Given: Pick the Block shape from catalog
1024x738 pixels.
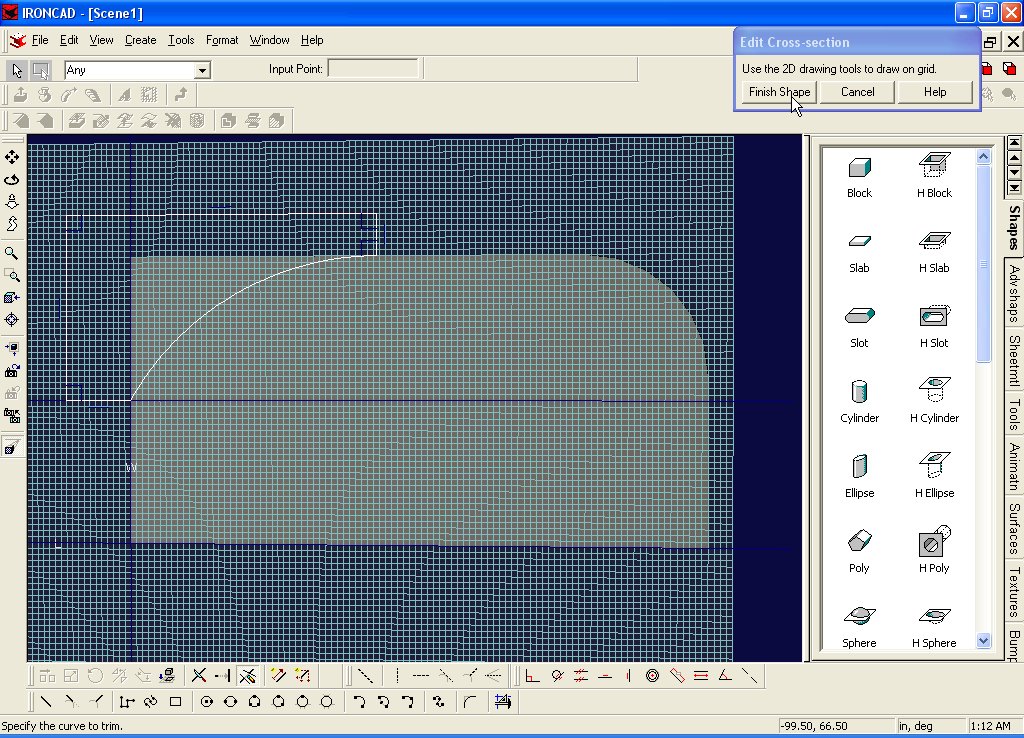Looking at the screenshot, I should tap(859, 177).
